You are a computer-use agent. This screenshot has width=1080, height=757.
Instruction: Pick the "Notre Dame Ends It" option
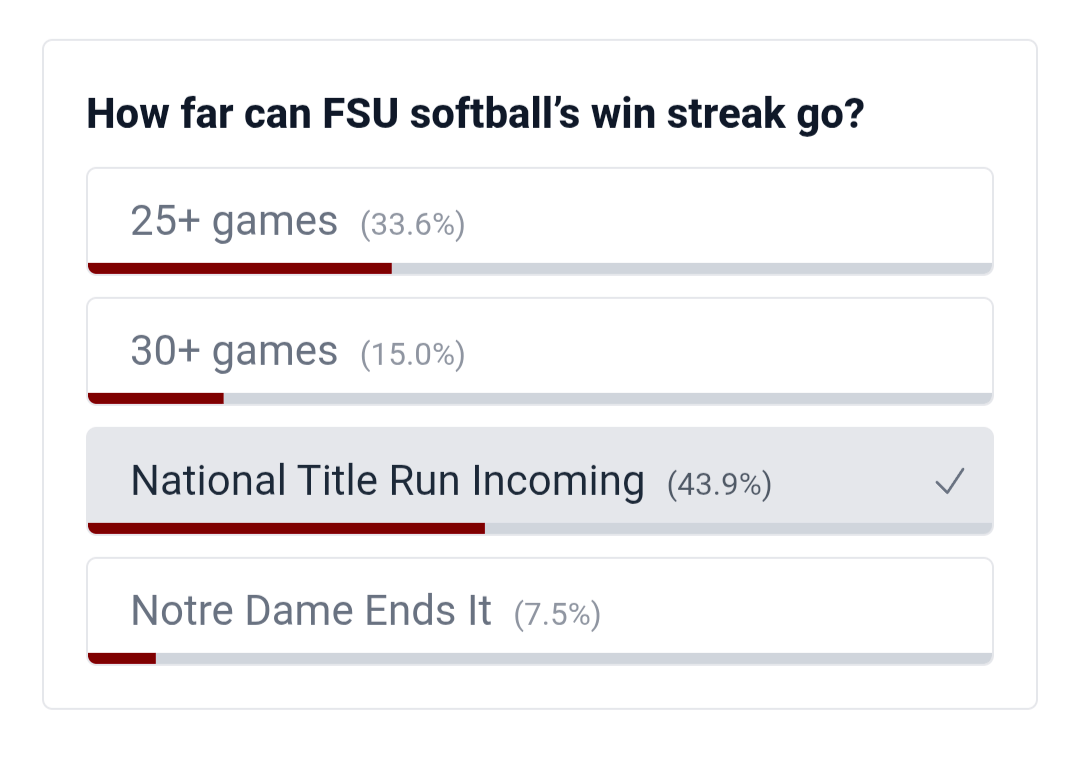click(311, 610)
